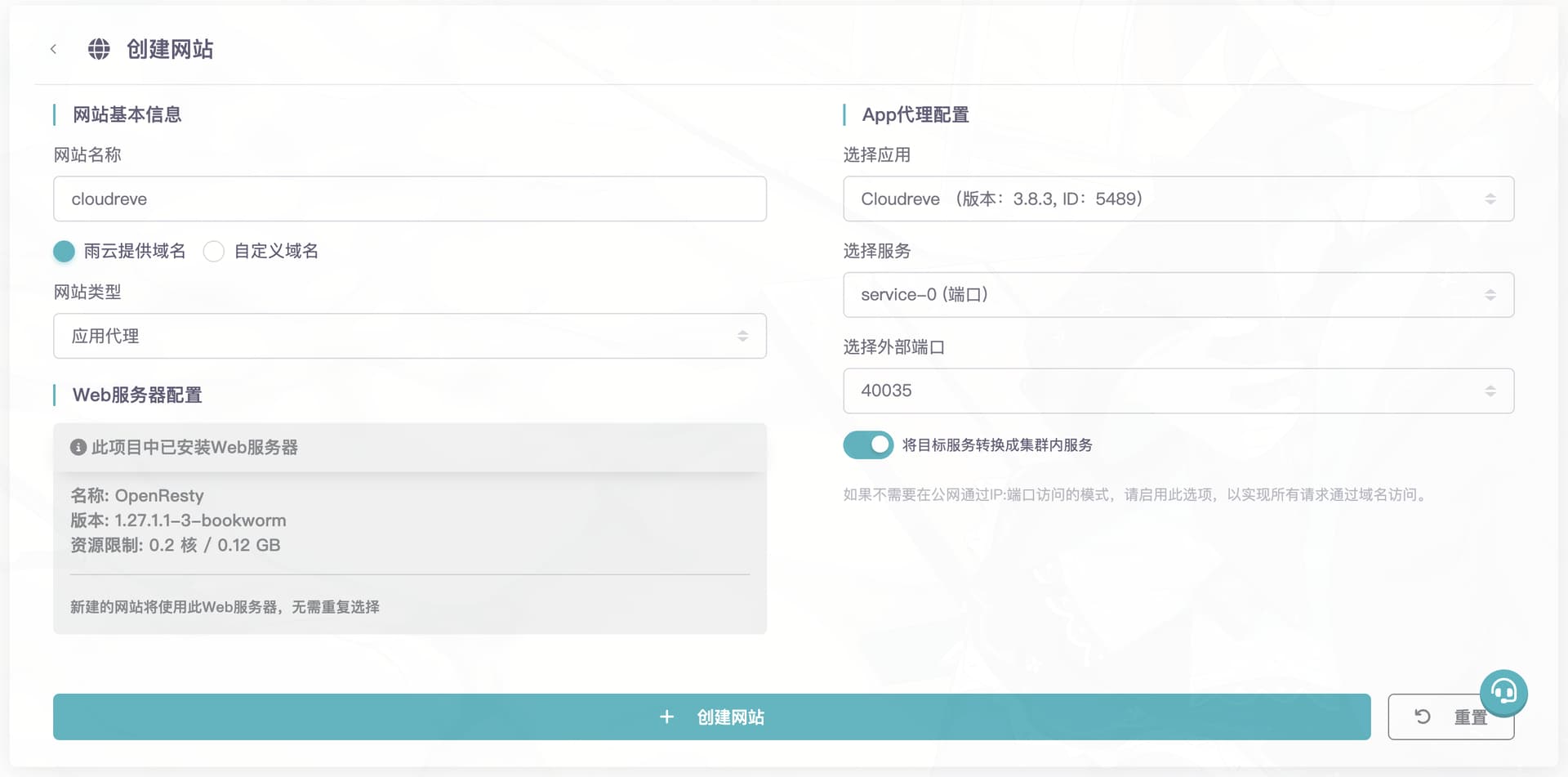This screenshot has width=1568, height=777.
Task: Click the 选择外部端口 field label
Action: coord(893,346)
